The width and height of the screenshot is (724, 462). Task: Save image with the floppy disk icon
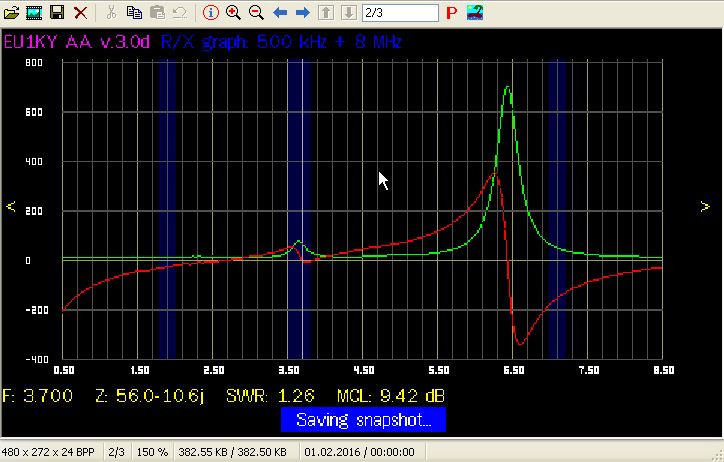tap(57, 13)
